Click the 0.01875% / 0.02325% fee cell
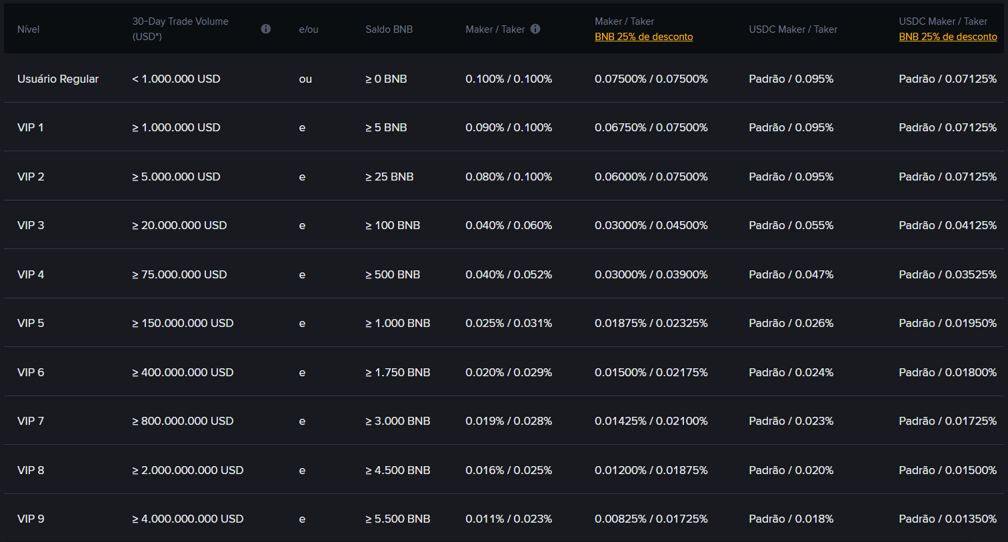 click(x=651, y=324)
